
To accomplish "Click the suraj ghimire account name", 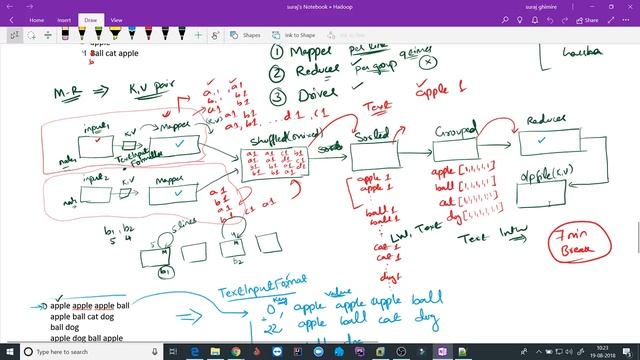I will 541,7.
